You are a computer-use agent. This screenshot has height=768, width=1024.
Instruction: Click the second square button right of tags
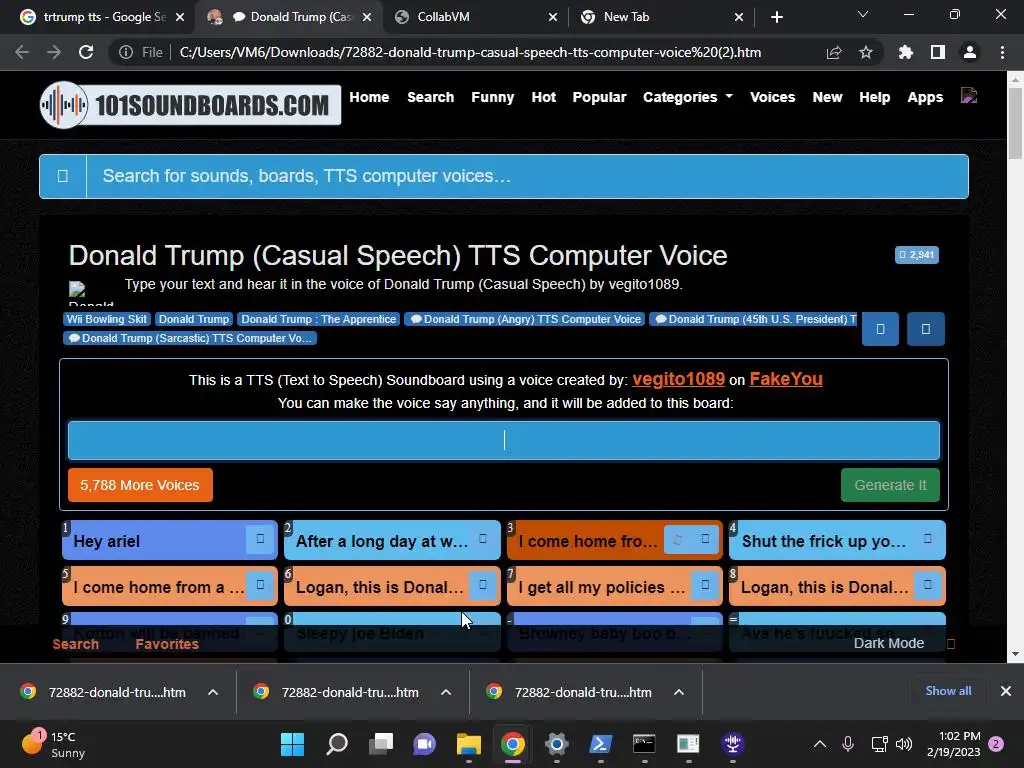click(925, 329)
